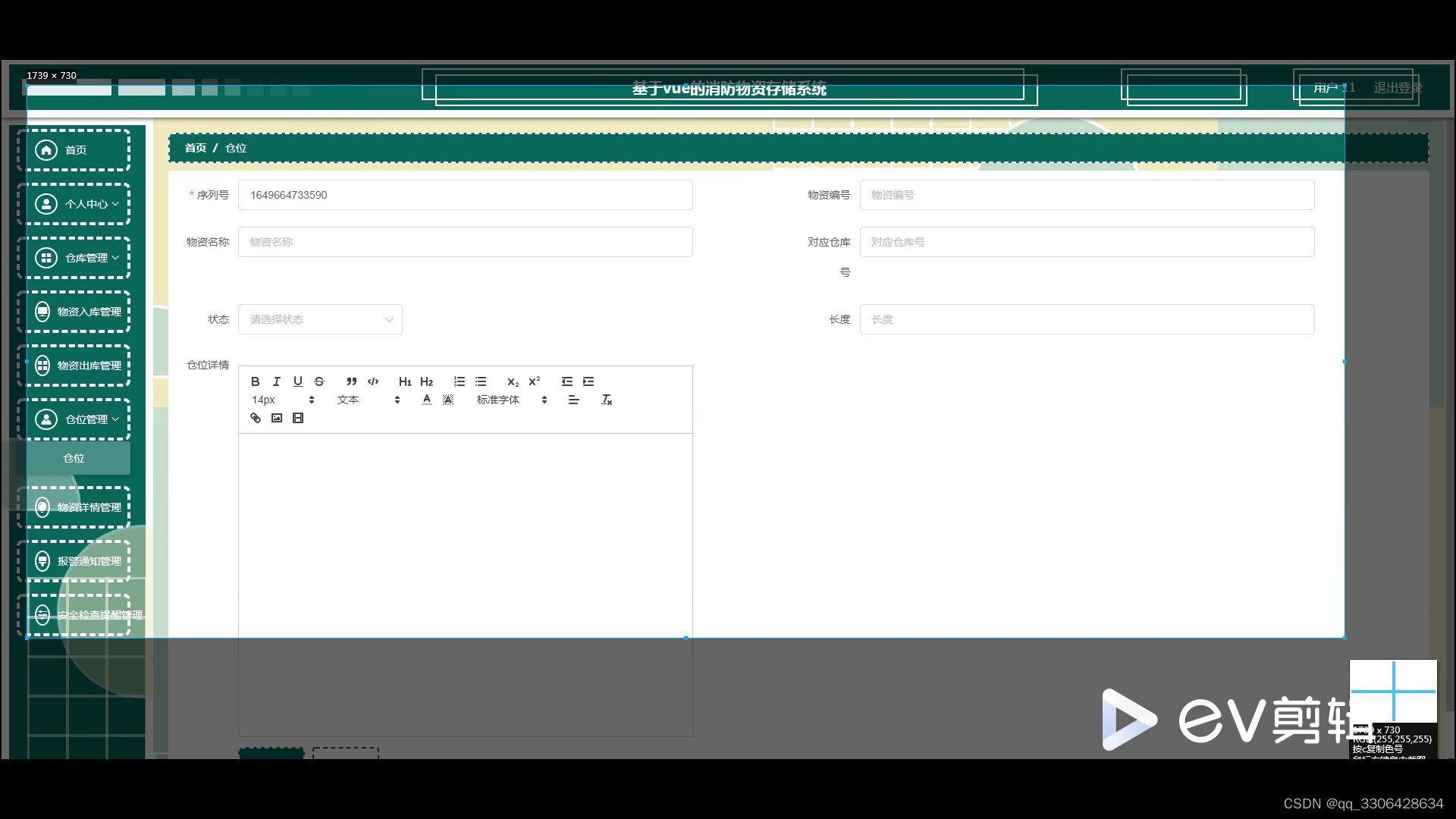Apply Heading 2 style
This screenshot has width=1456, height=819.
click(x=426, y=381)
